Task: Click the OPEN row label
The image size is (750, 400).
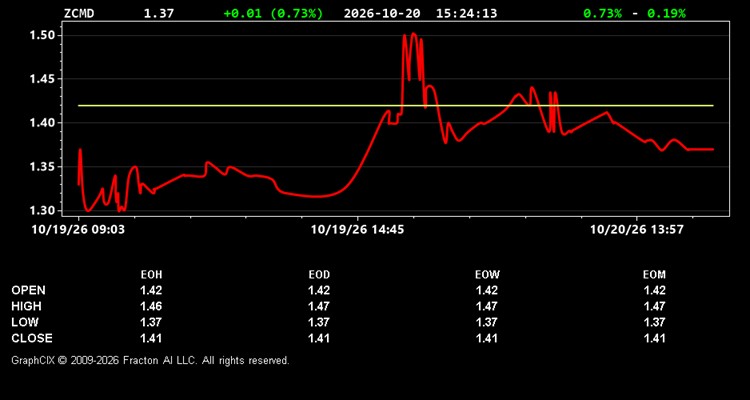Action: pos(29,290)
